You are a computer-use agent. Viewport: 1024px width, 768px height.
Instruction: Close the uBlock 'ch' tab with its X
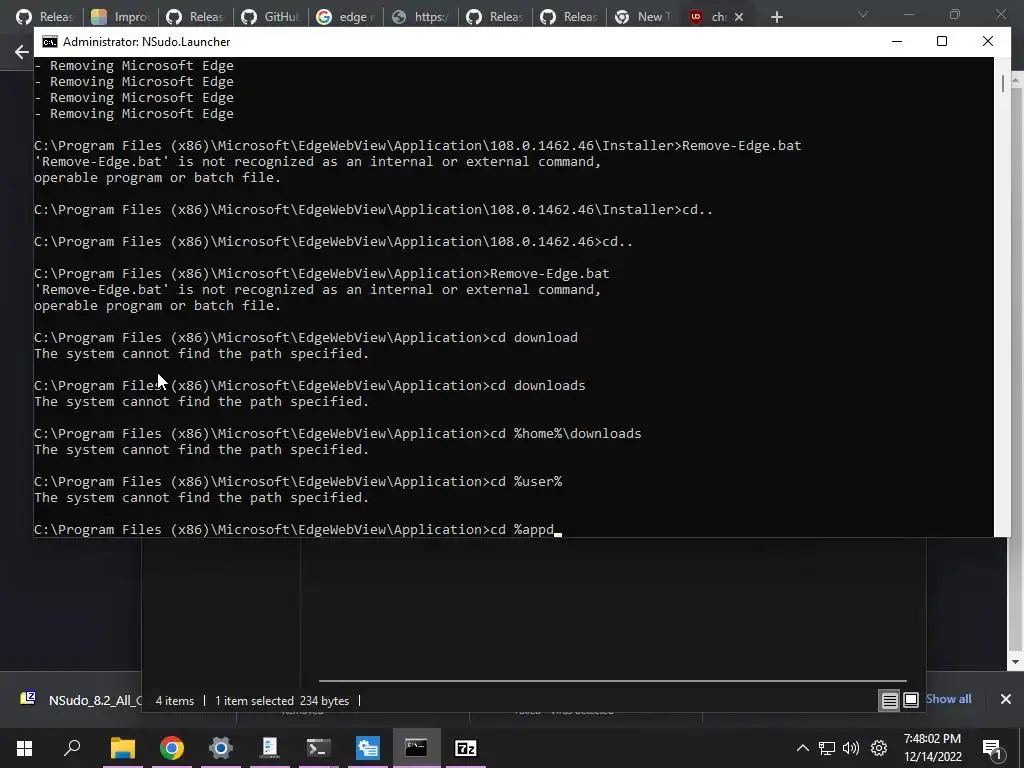(x=739, y=17)
